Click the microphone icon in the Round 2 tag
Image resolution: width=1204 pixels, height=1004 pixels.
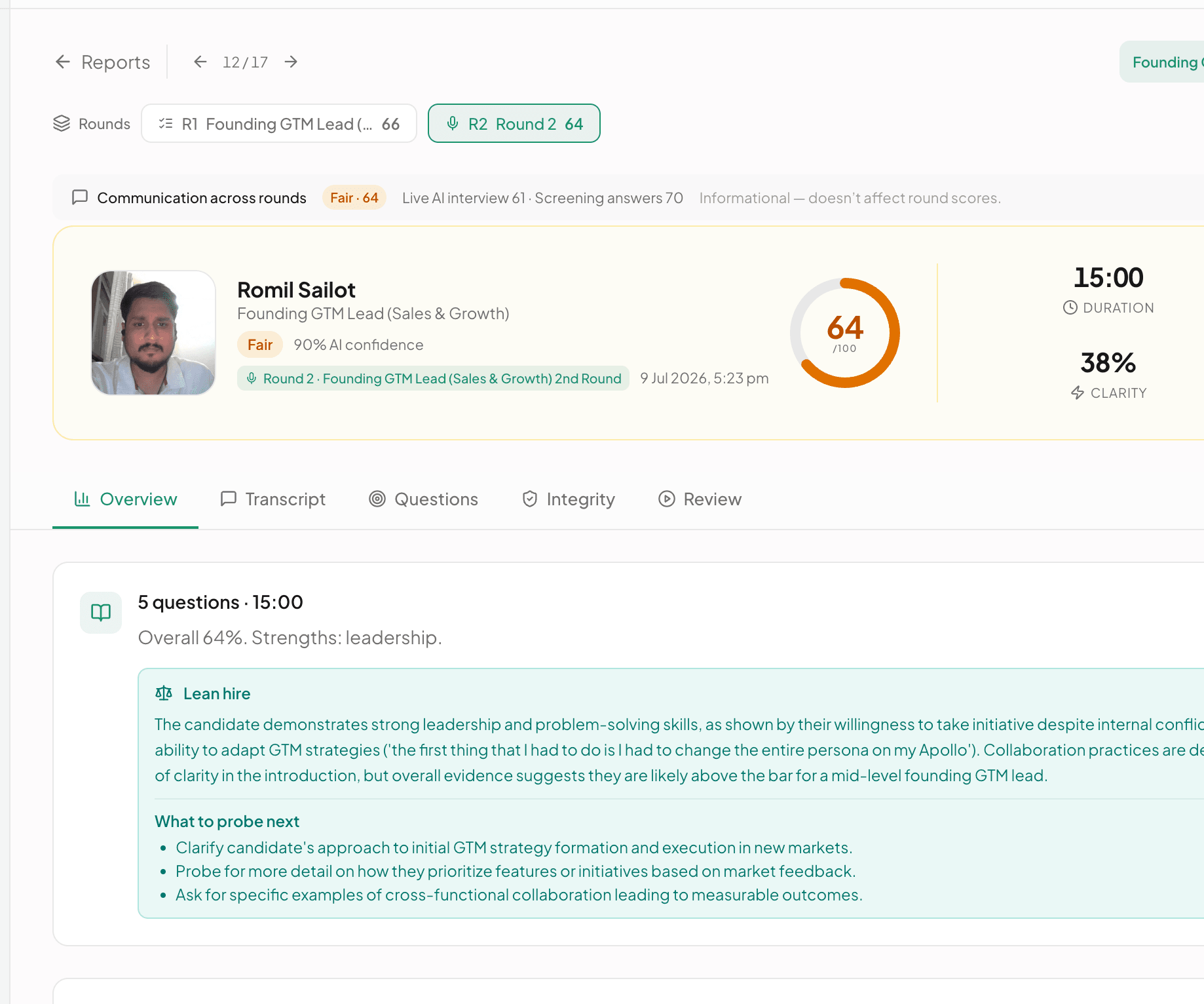(252, 378)
